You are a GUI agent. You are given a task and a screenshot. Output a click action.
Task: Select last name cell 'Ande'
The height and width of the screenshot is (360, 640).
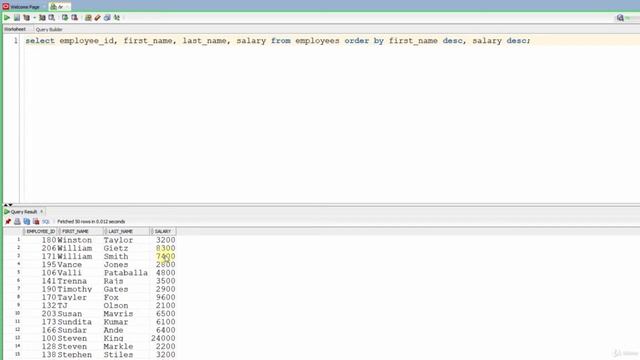(113, 330)
